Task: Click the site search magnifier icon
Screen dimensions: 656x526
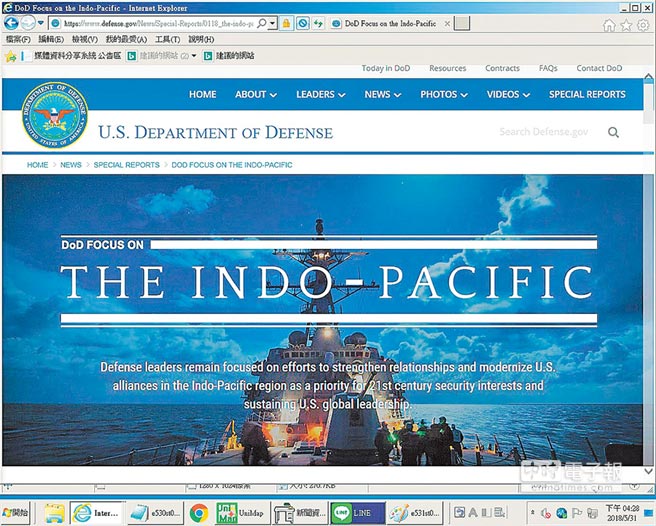Action: 613,133
